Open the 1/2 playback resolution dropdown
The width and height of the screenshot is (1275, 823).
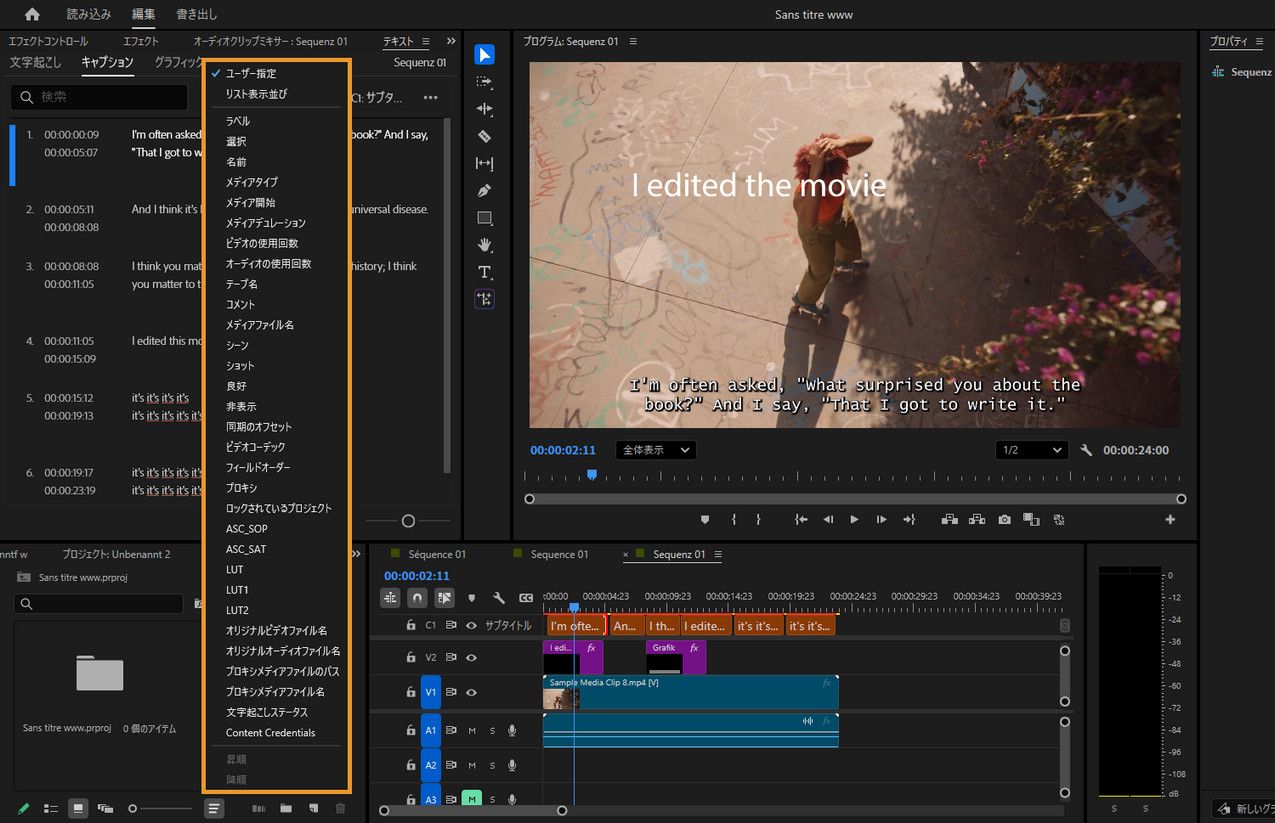coord(1031,451)
